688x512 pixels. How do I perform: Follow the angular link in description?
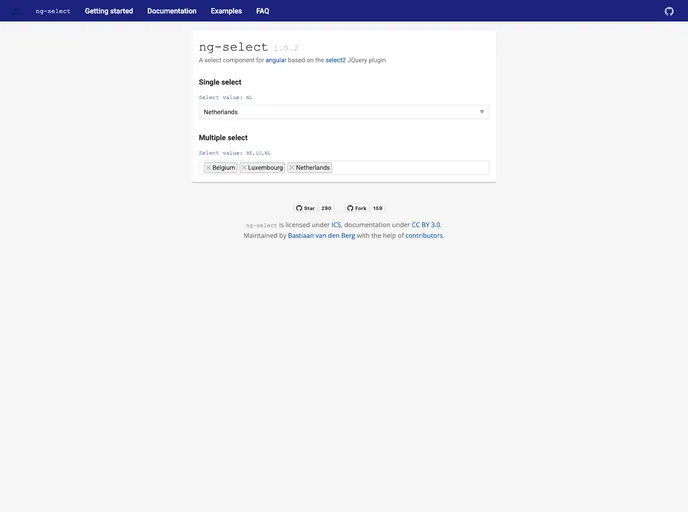[x=276, y=60]
